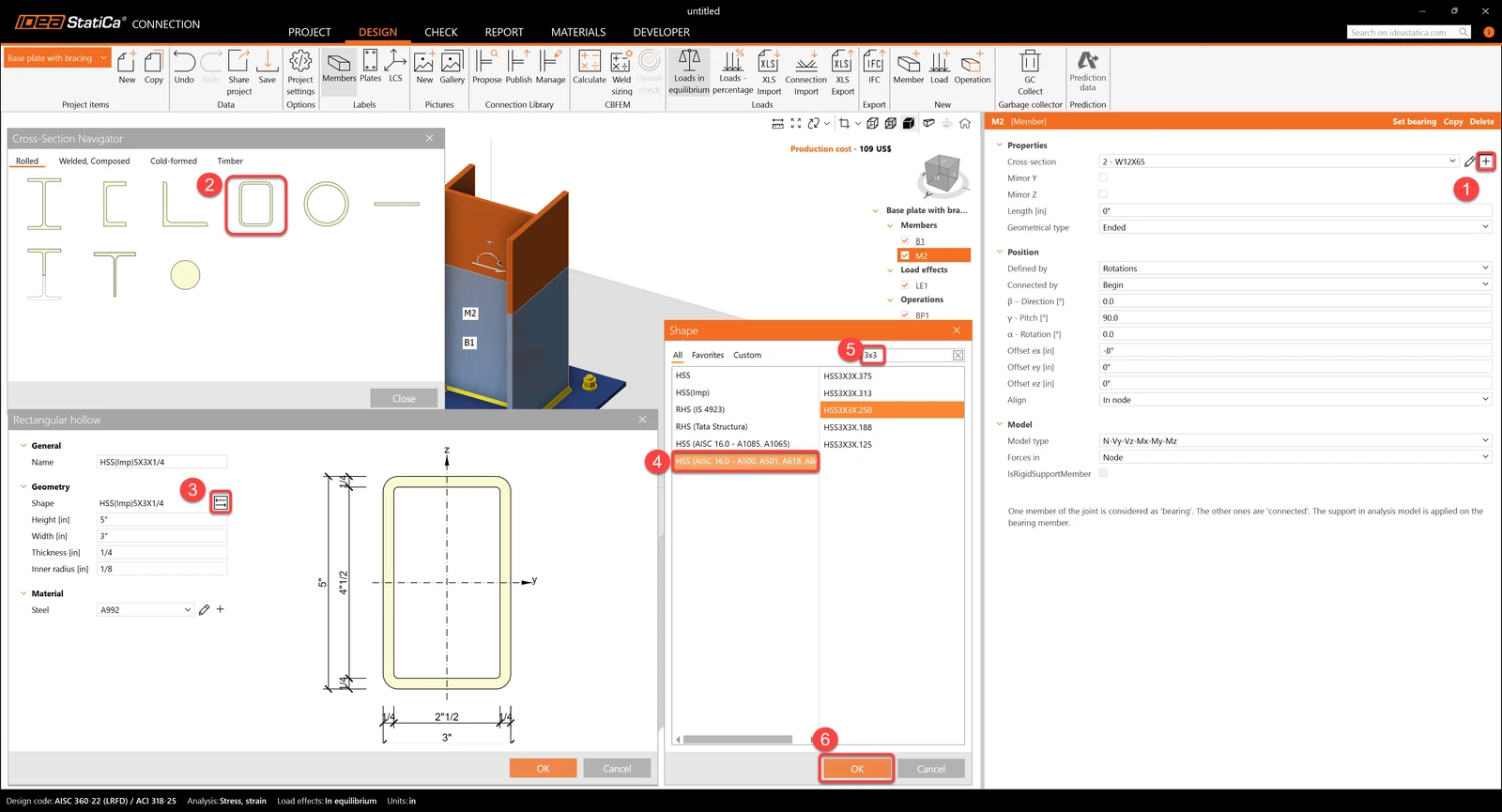
Task: Click Loads - percentage icon
Action: (x=732, y=72)
